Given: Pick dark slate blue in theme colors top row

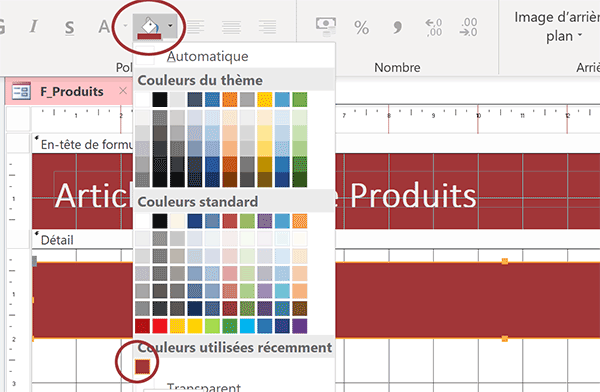Looking at the screenshot, I should pyautogui.click(x=195, y=100).
